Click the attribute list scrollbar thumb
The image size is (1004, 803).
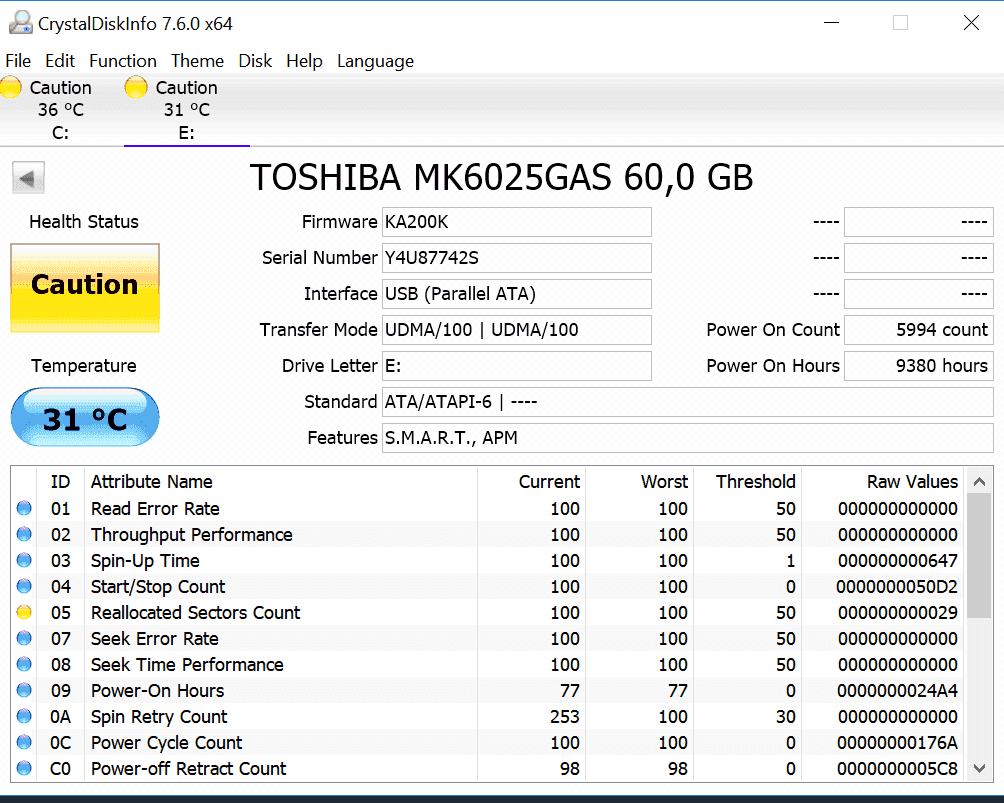click(979, 555)
